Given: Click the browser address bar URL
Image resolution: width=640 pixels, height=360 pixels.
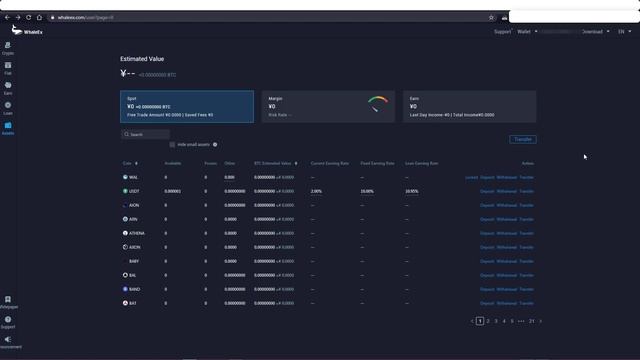Looking at the screenshot, I should coord(85,18).
